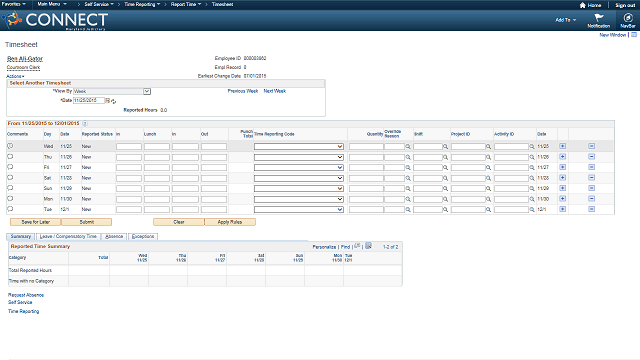Click the Submit button
Screen dimensions: 640x360
(87, 222)
